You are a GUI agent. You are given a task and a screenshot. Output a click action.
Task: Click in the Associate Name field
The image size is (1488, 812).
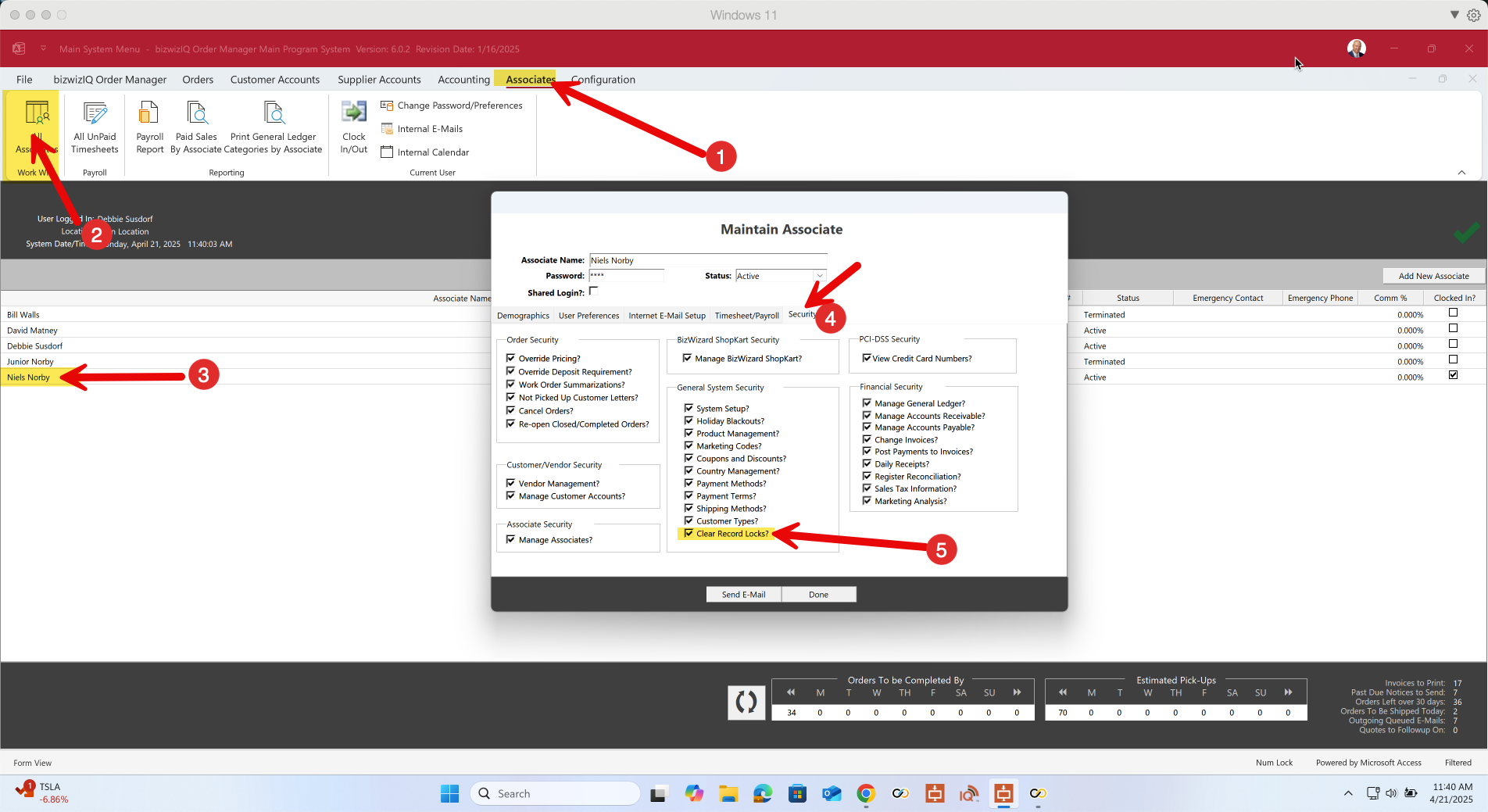coord(708,260)
